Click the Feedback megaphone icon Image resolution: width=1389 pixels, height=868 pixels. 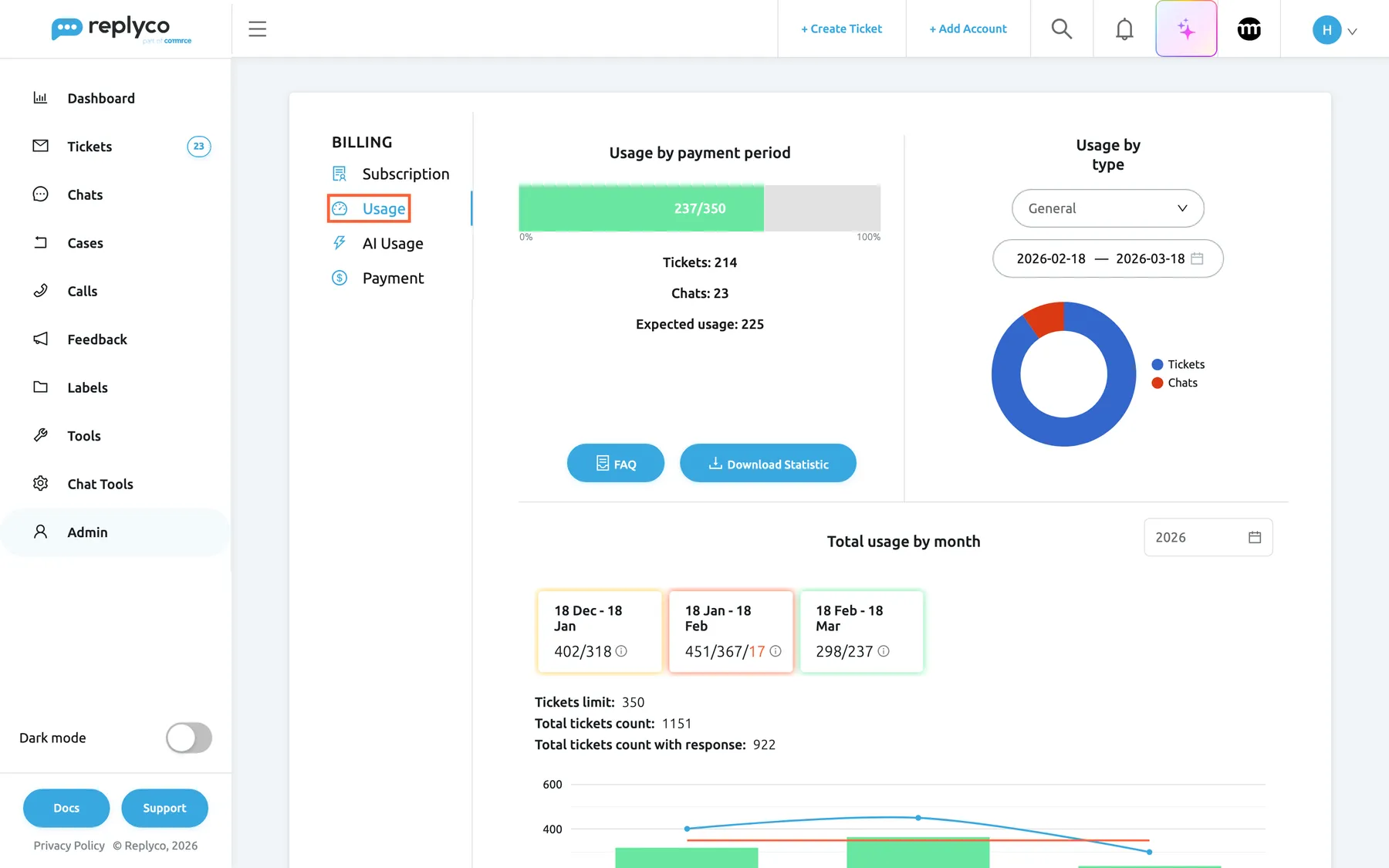click(40, 339)
